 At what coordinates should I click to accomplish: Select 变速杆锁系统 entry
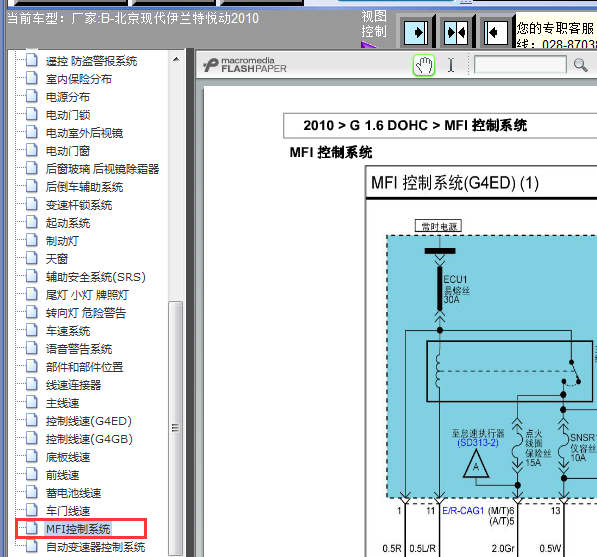(x=79, y=205)
